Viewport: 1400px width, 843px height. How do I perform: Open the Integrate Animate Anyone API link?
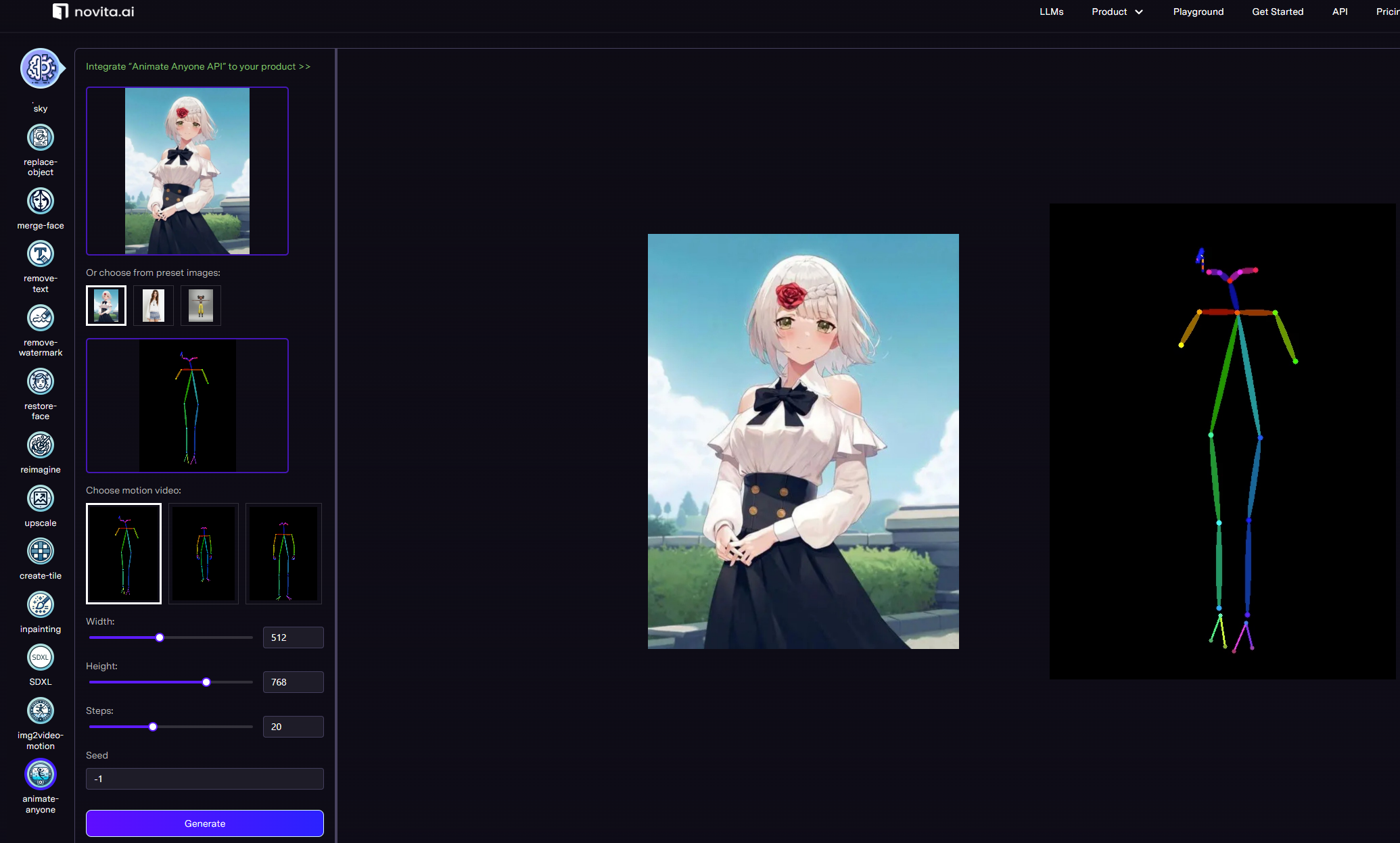click(197, 66)
